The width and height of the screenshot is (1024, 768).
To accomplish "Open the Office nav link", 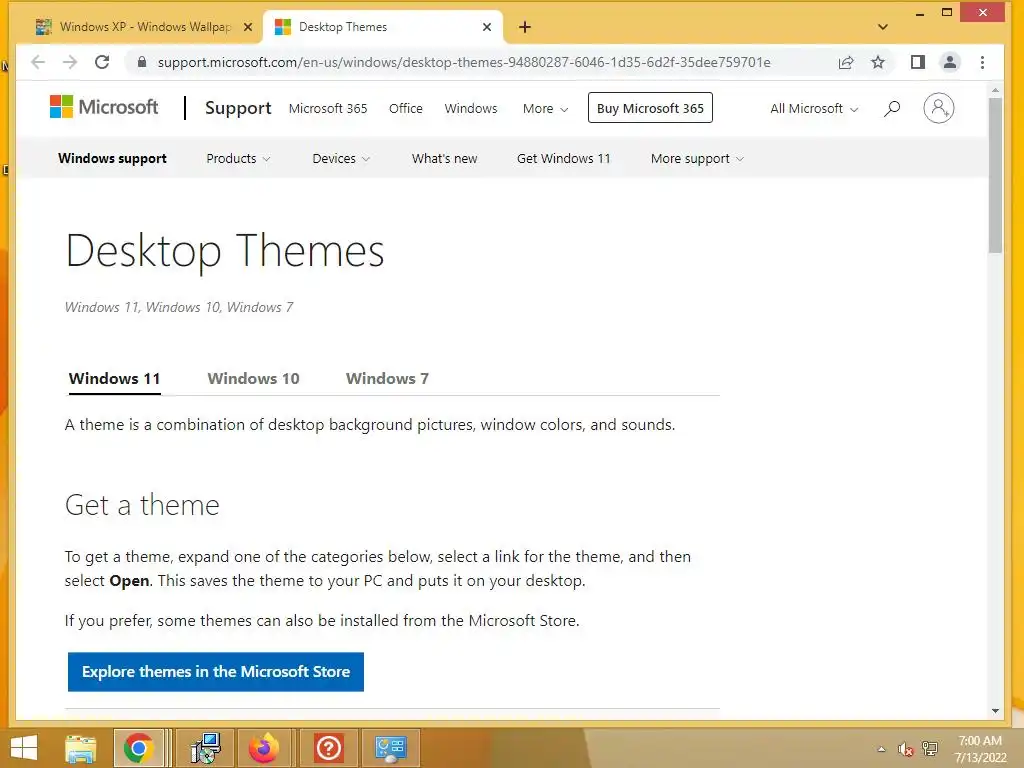I will tap(406, 108).
